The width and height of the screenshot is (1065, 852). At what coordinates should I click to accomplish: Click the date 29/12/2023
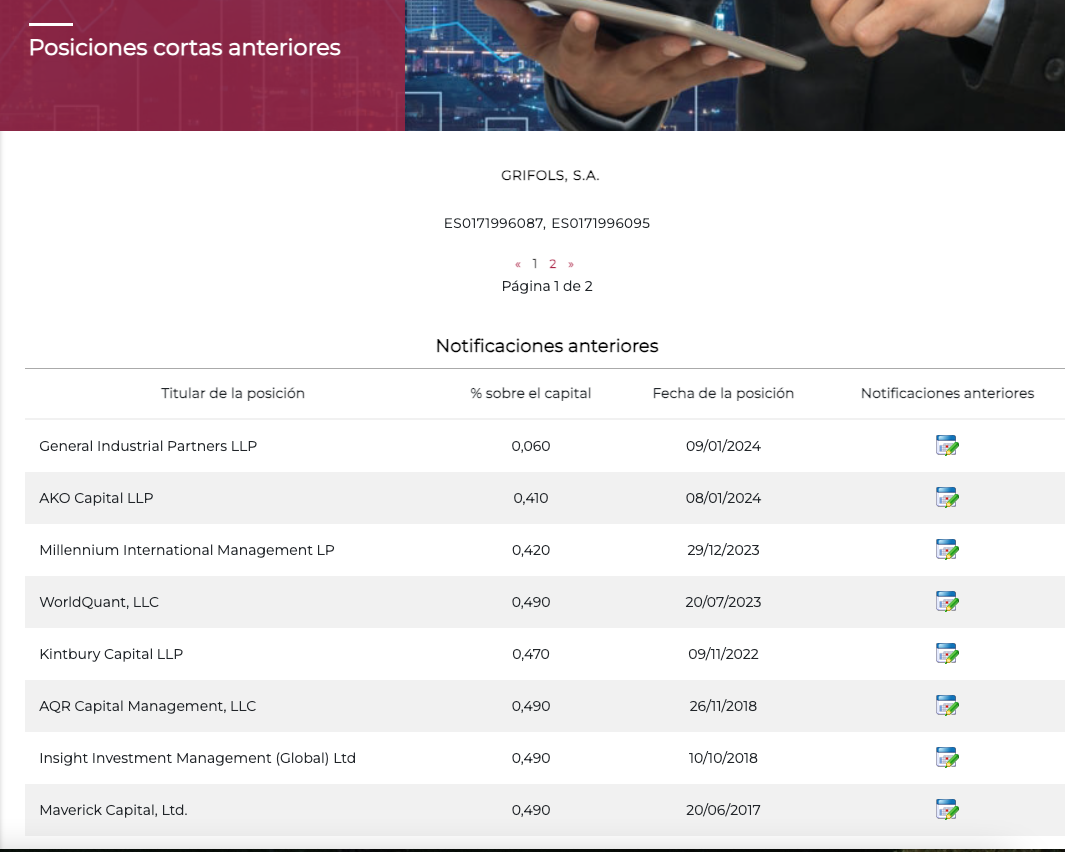pyautogui.click(x=723, y=550)
